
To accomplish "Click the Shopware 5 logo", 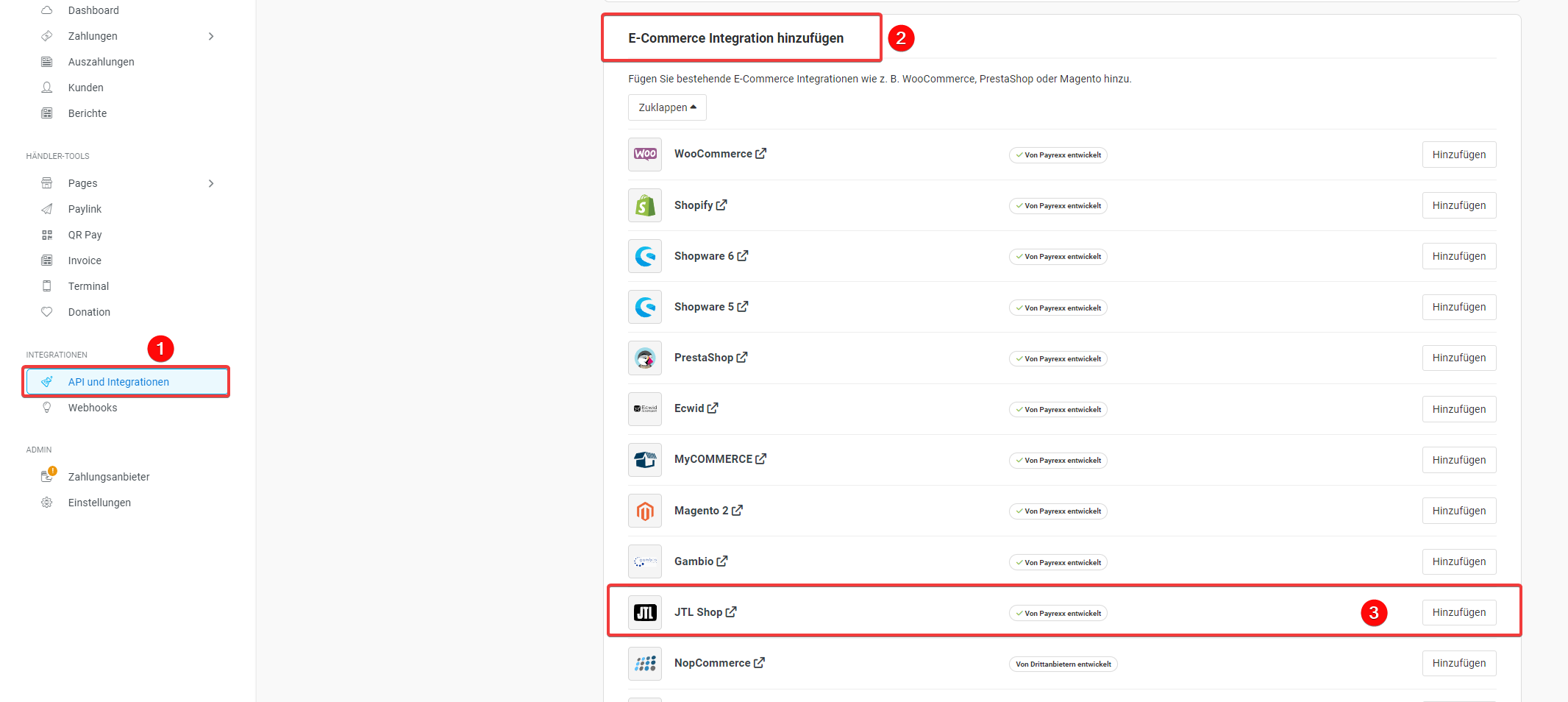I will [x=645, y=307].
